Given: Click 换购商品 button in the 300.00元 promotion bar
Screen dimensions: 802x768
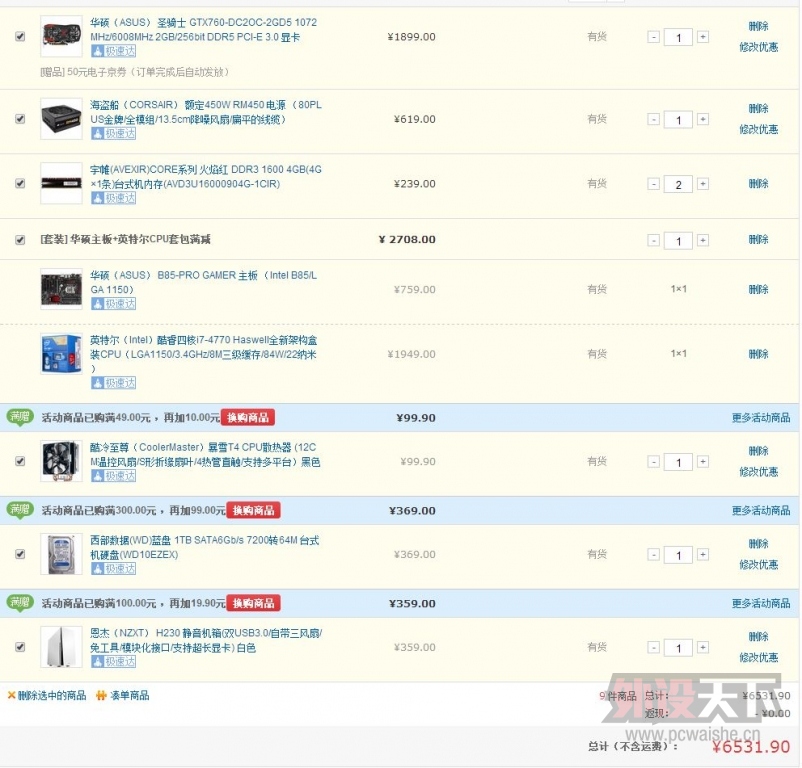Looking at the screenshot, I should pos(254,510).
